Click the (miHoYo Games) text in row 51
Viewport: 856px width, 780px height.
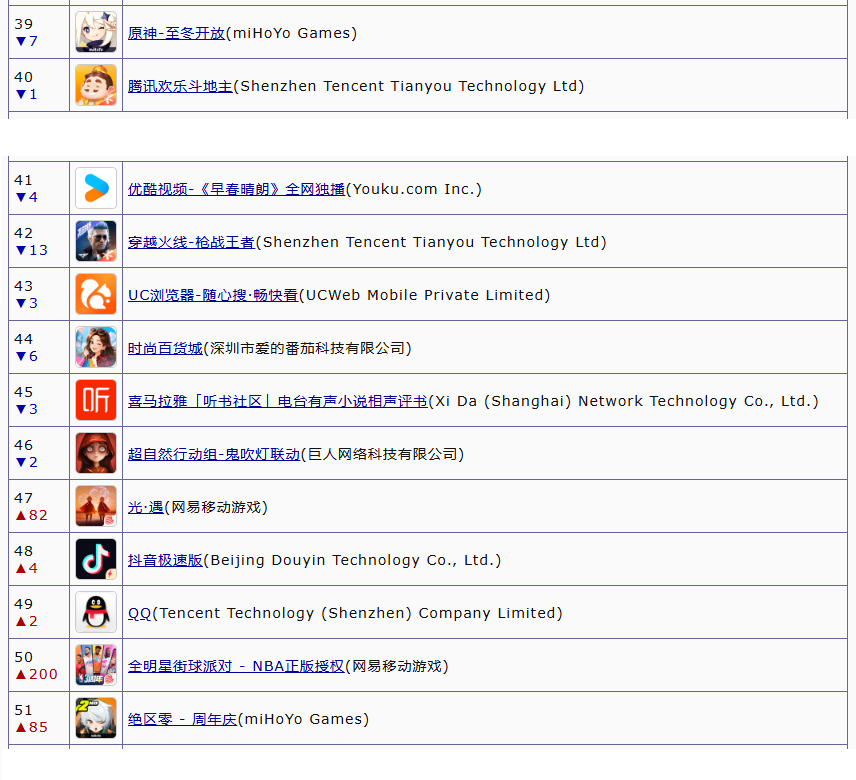(x=304, y=719)
